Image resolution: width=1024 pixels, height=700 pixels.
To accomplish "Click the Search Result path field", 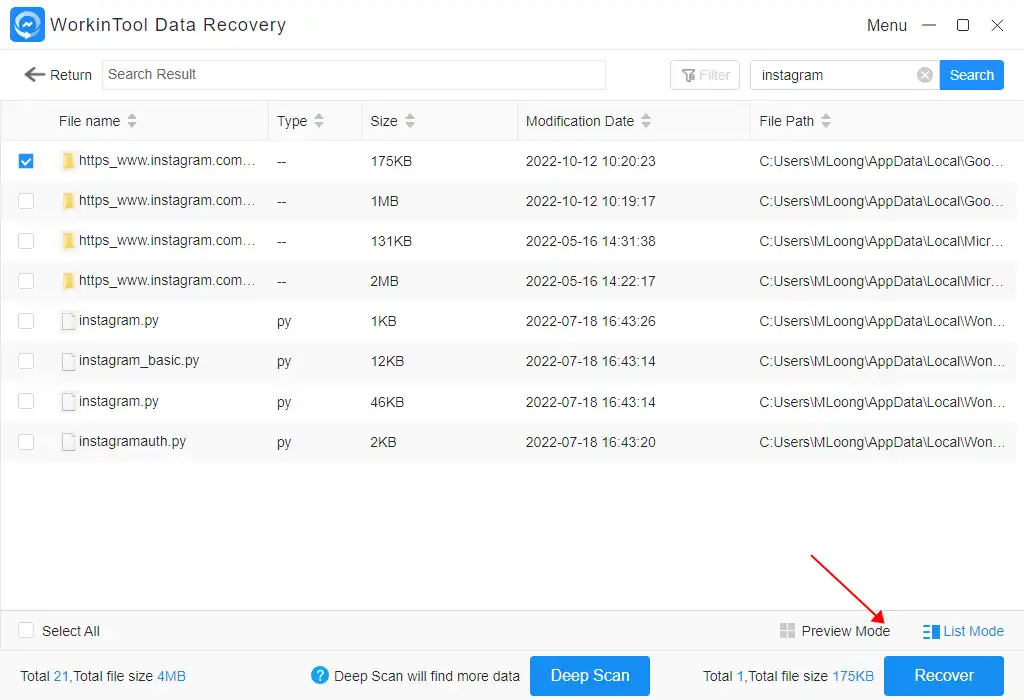I will (x=353, y=74).
